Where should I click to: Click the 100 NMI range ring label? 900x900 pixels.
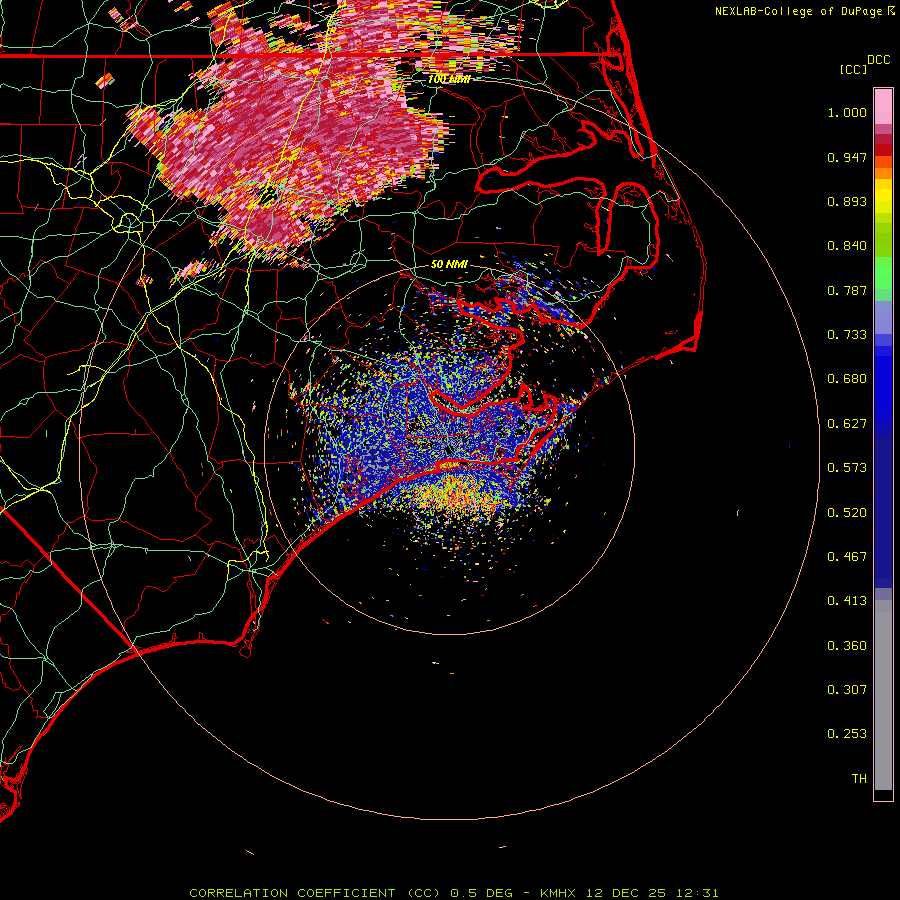[449, 79]
